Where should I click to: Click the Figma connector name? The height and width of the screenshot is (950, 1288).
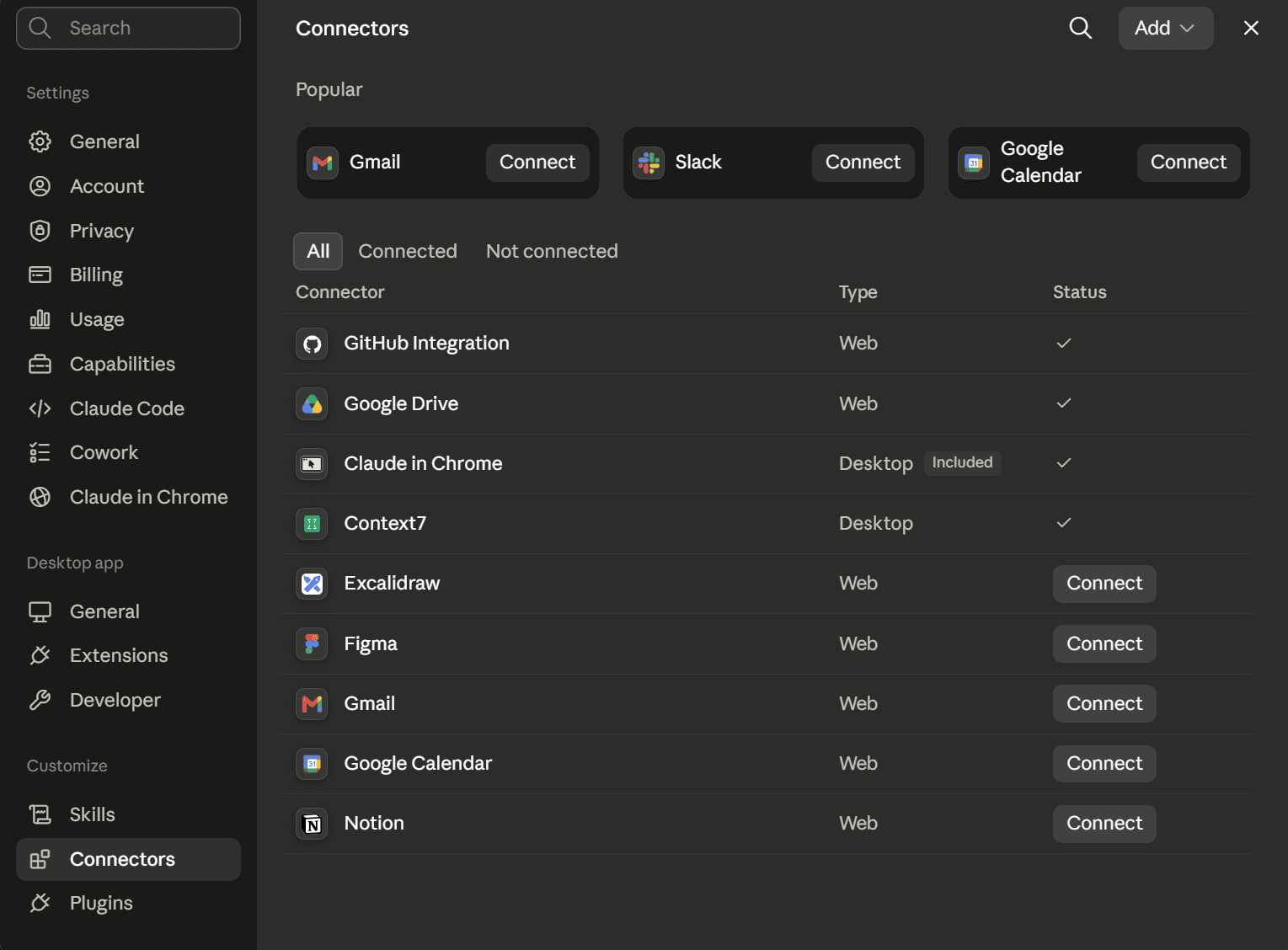tap(371, 644)
